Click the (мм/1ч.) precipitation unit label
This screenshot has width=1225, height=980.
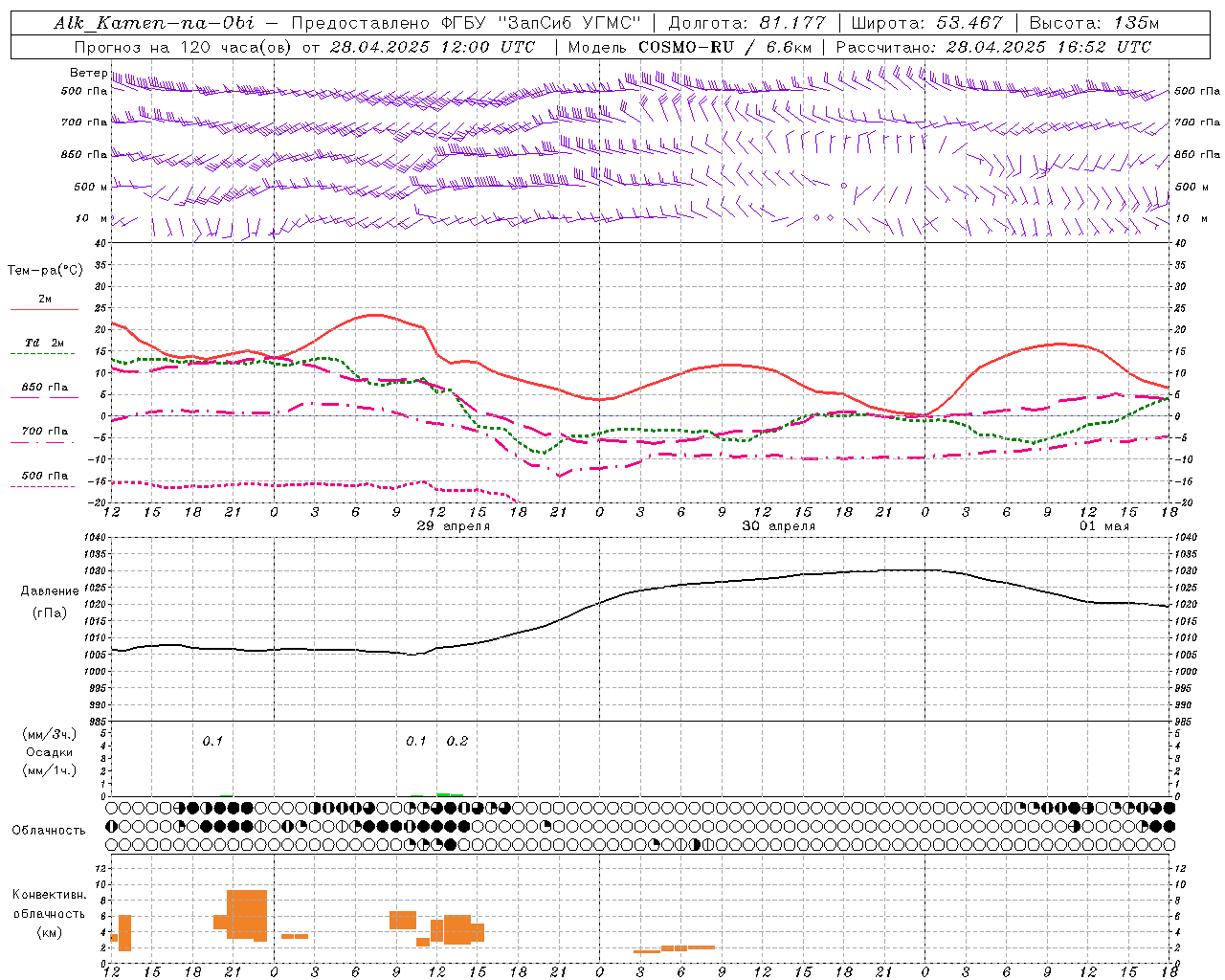[50, 770]
